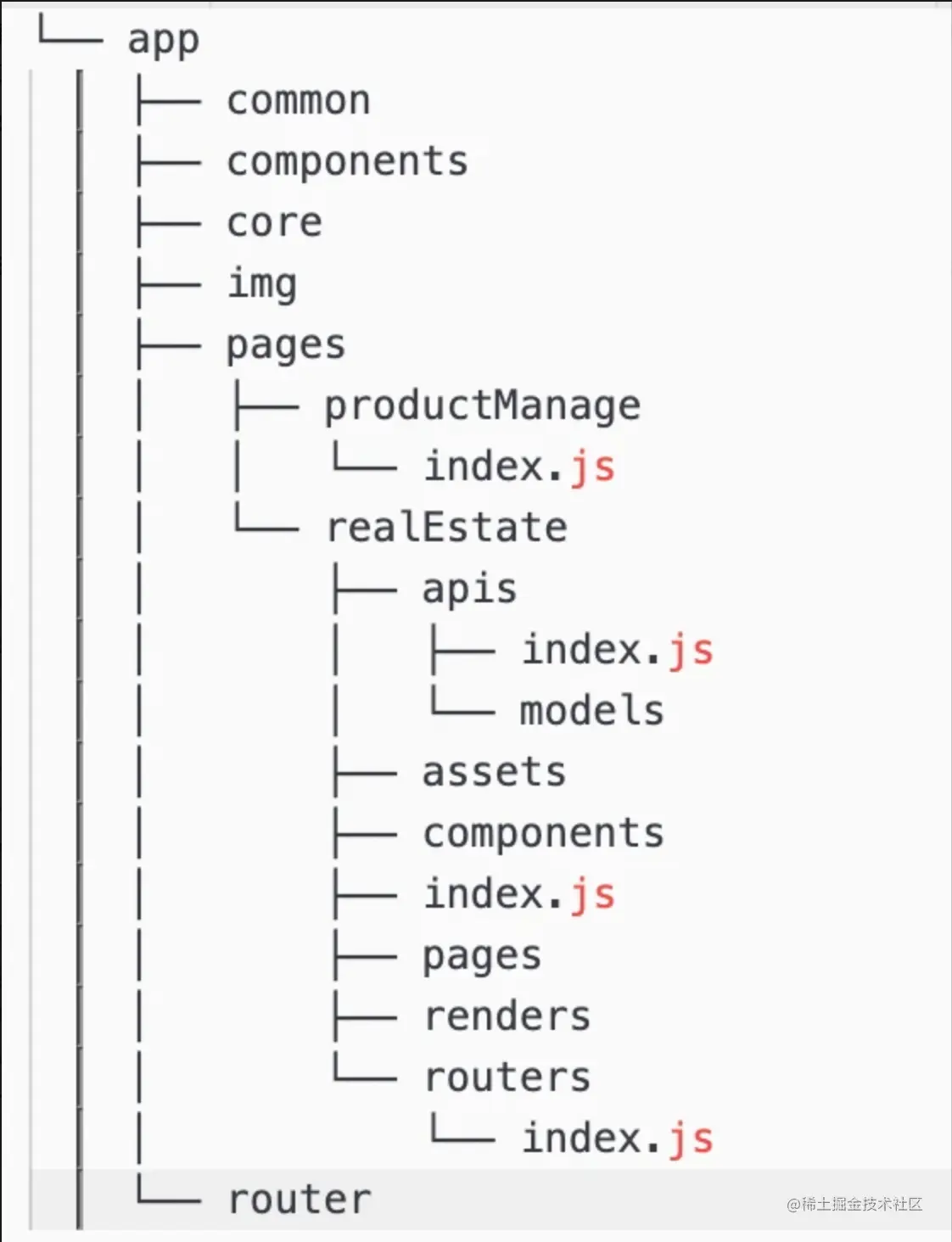Screen dimensions: 952x1242
Task: Collapse the realEstate folder
Action: (x=446, y=529)
